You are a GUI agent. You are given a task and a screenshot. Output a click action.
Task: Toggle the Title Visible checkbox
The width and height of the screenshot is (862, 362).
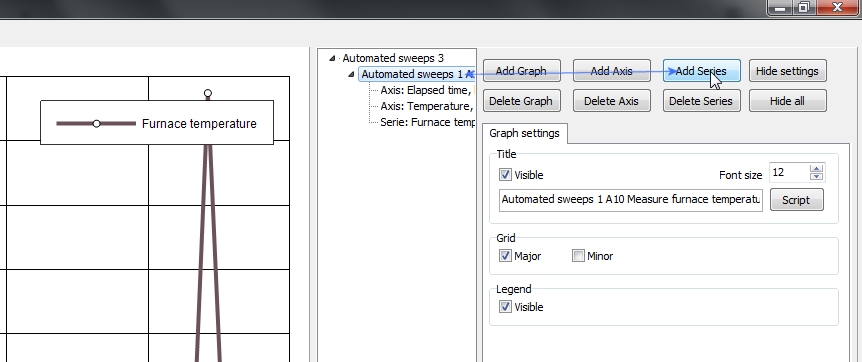(x=505, y=175)
